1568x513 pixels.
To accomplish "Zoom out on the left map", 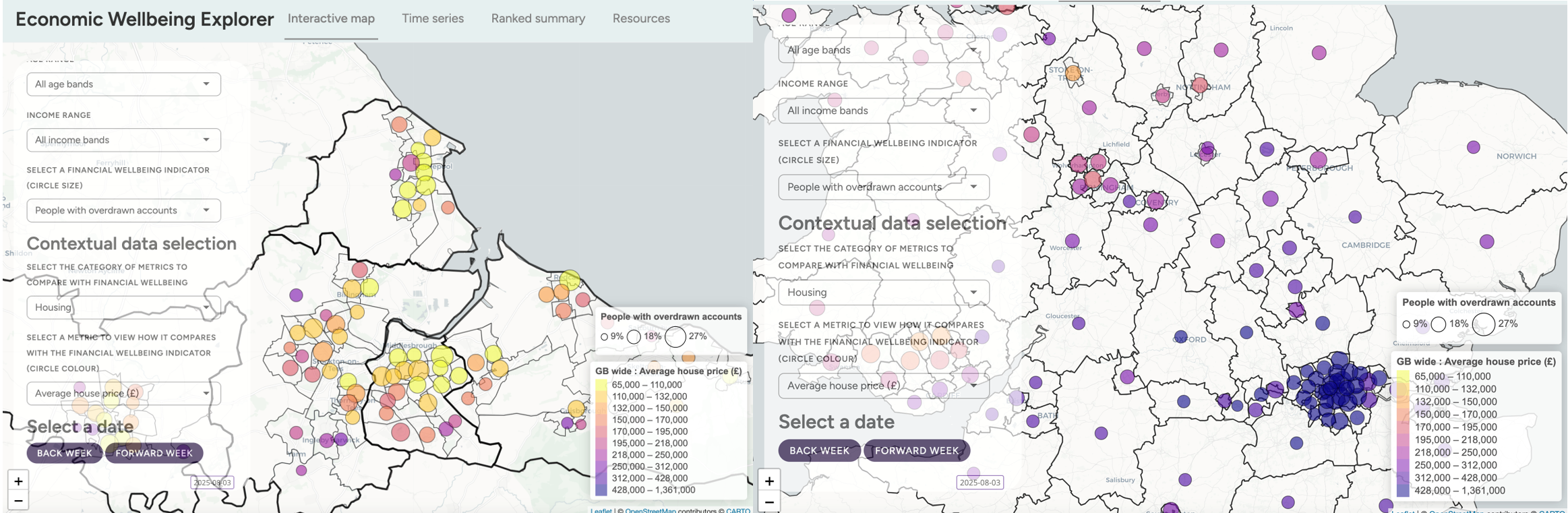I will pos(18,501).
